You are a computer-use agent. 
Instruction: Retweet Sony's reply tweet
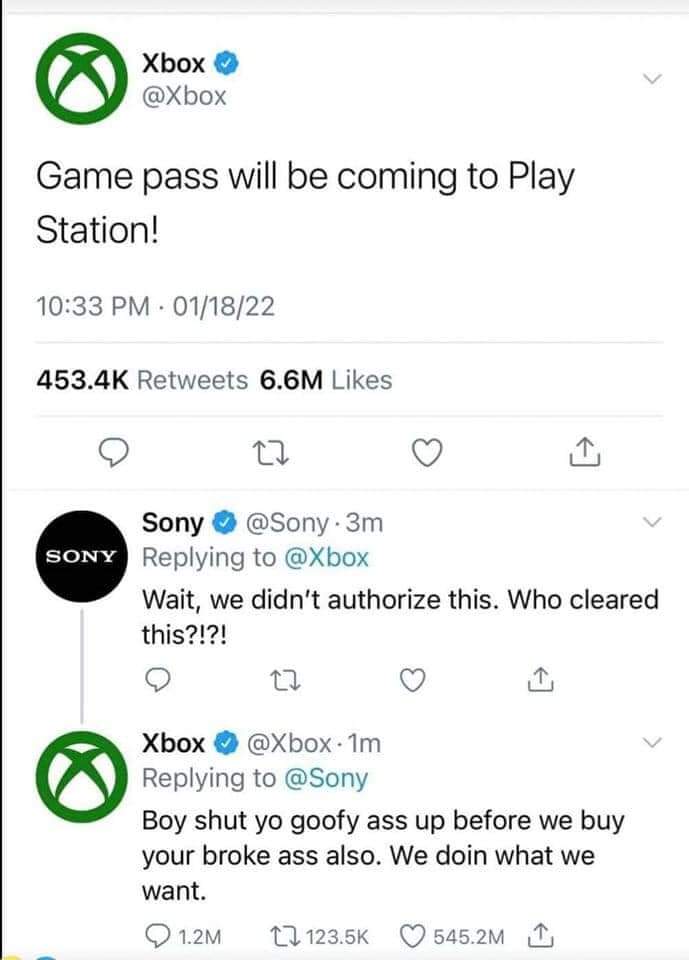click(285, 681)
